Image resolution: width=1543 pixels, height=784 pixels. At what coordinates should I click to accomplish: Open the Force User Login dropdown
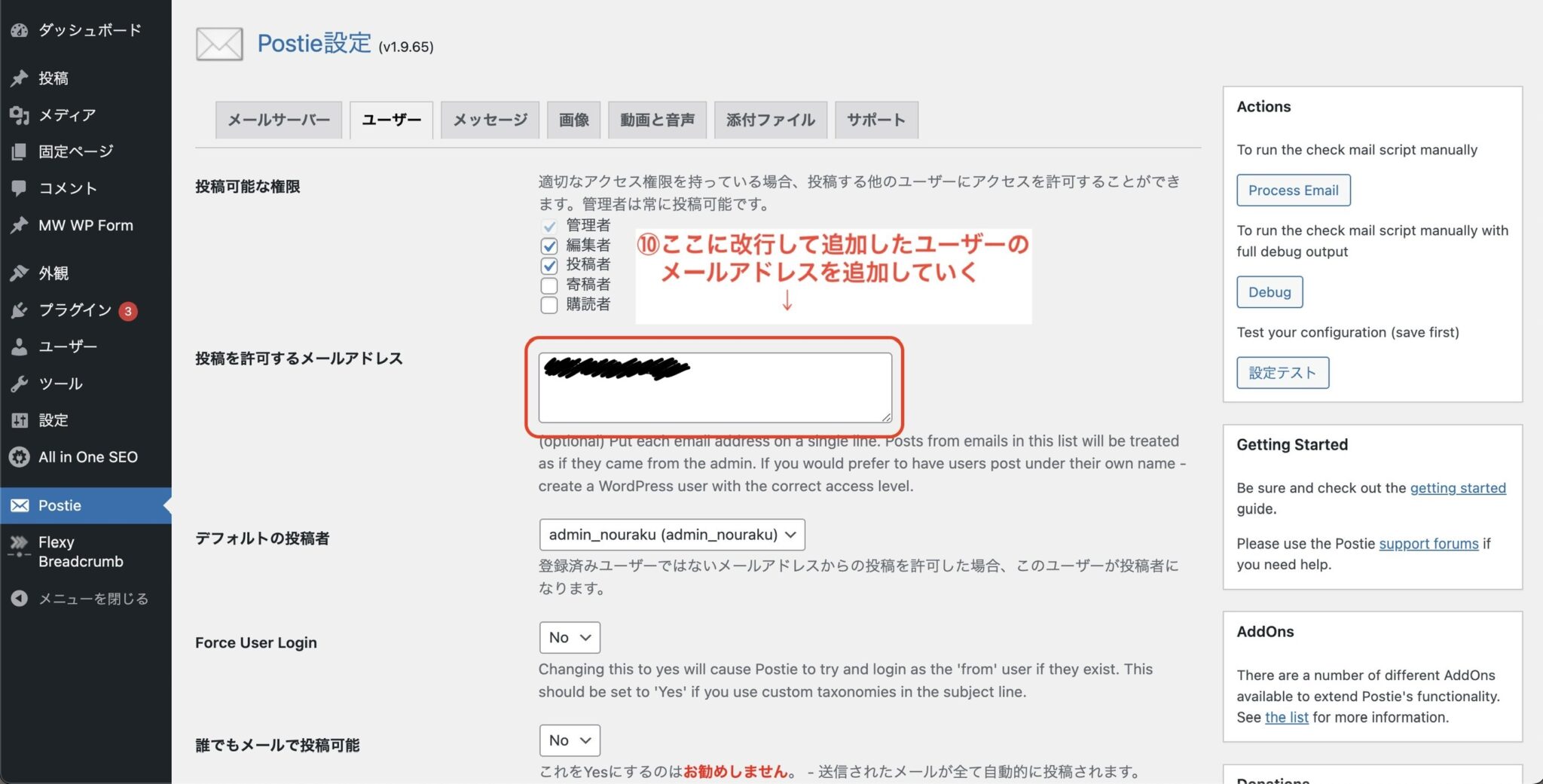[569, 637]
